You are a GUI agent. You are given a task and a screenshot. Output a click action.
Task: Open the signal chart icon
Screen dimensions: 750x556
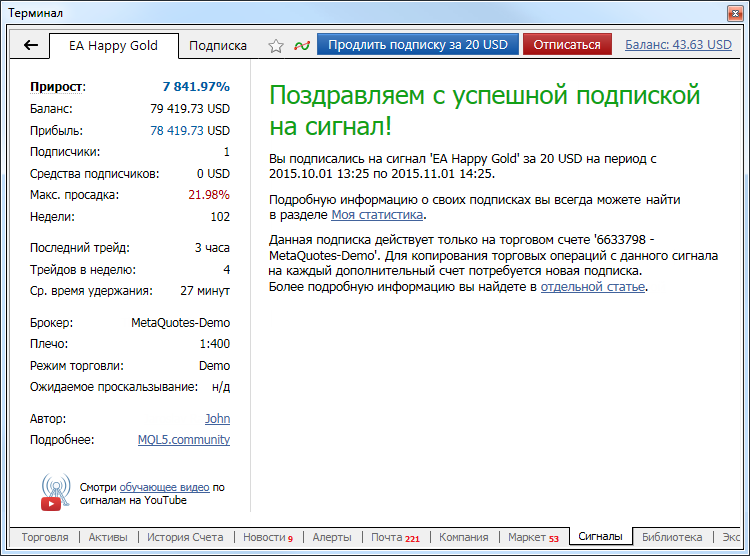coord(302,45)
